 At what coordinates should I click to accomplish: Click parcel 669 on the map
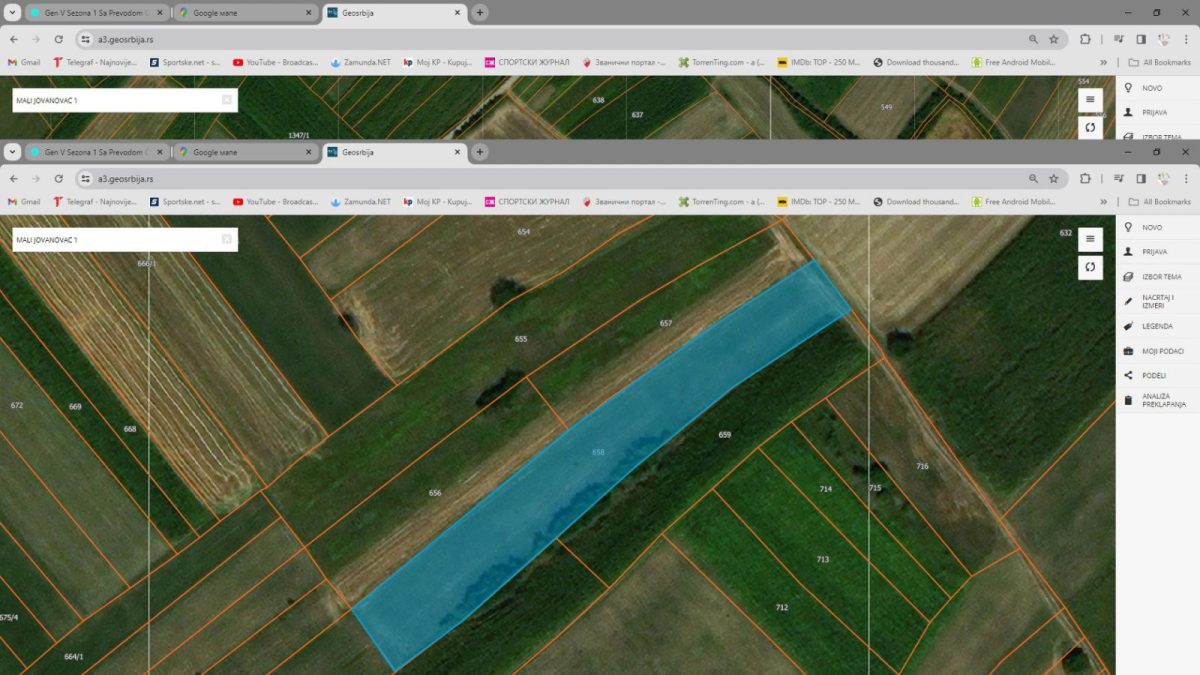coord(75,407)
